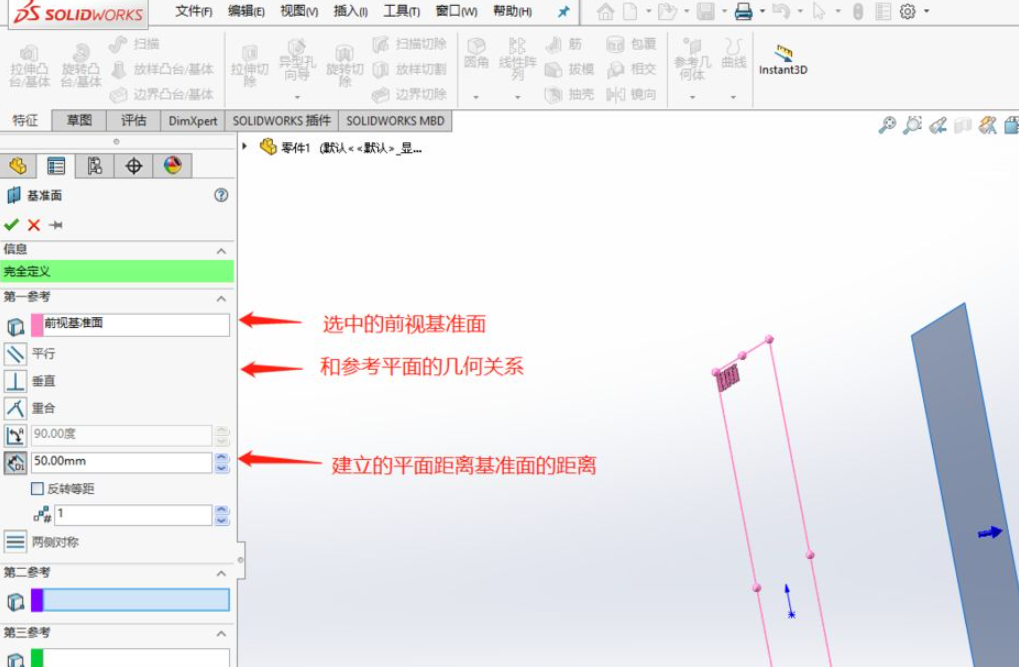Screen dimensions: 1019x667
Task: Switch to the DimXpert tab
Action: [192, 120]
